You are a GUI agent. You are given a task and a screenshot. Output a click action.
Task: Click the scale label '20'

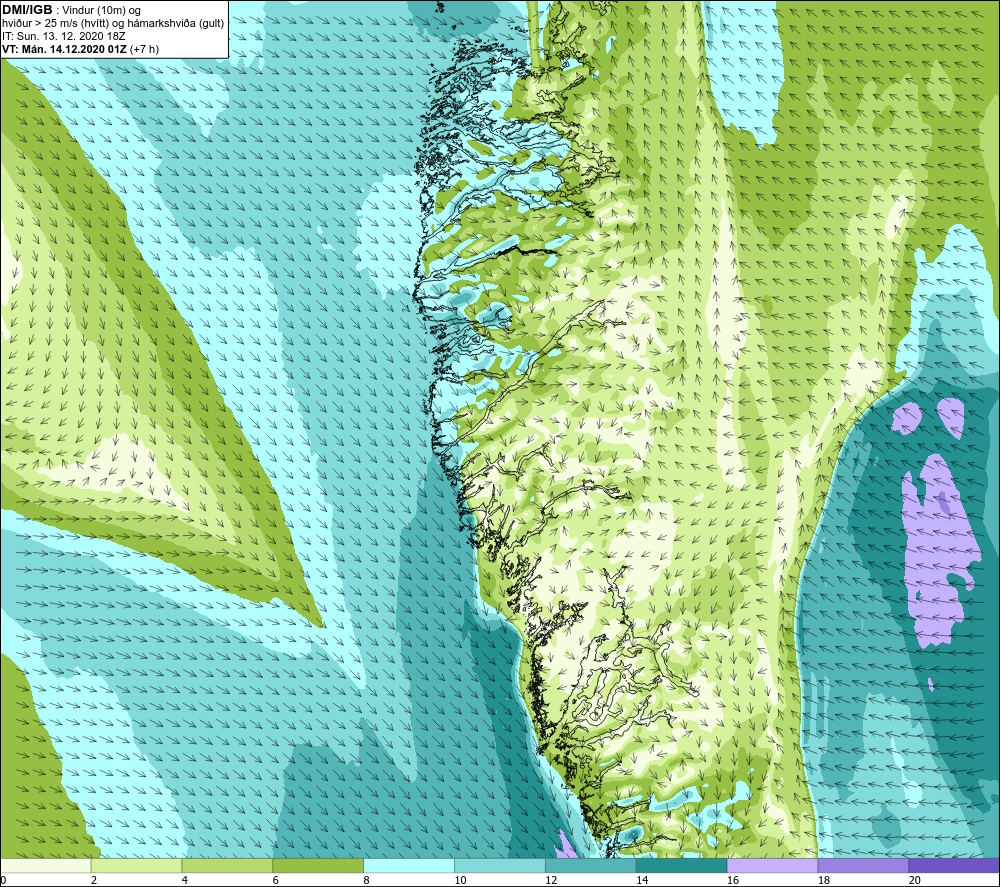point(915,880)
